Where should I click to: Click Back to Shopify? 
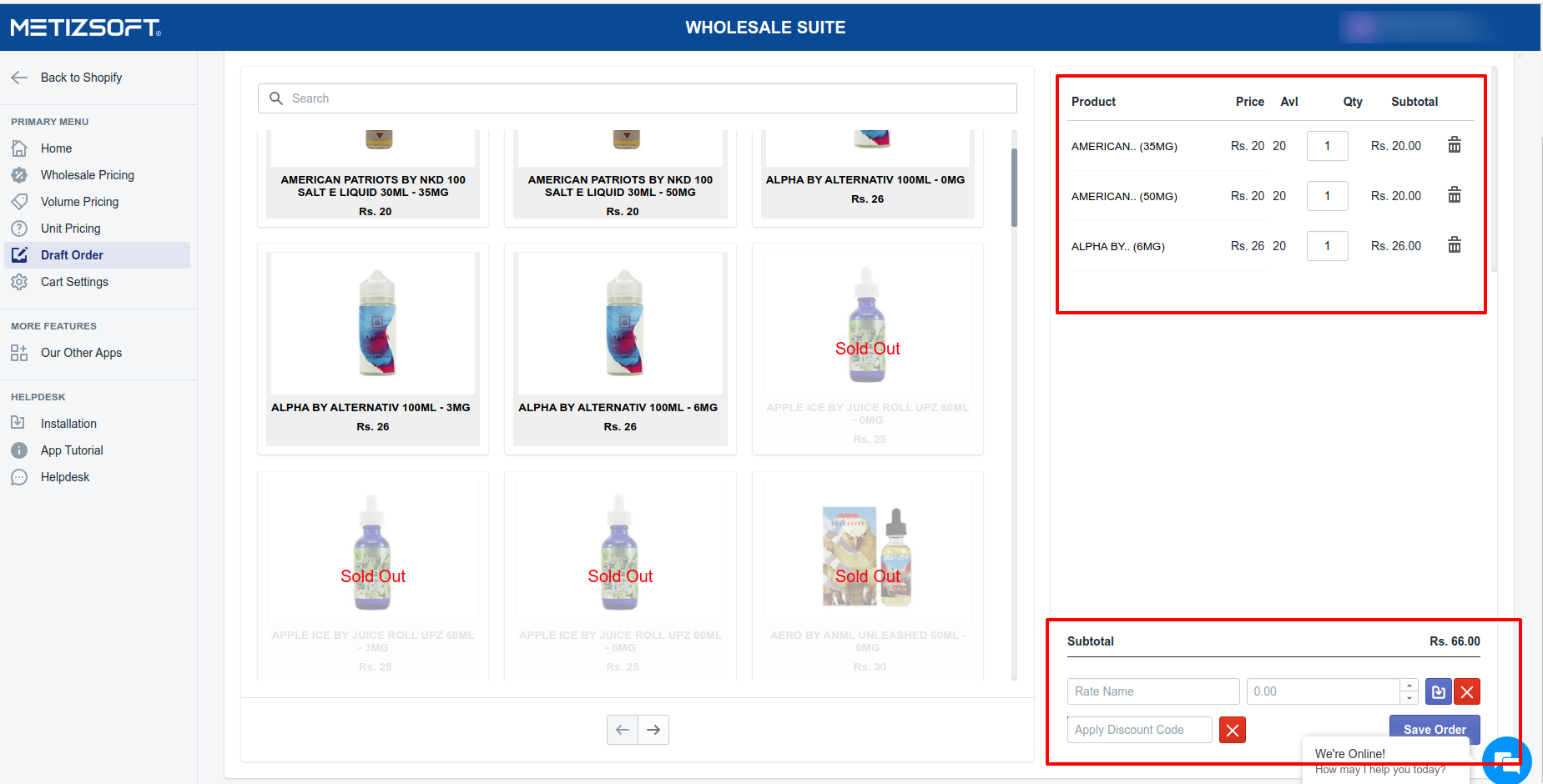click(x=81, y=78)
